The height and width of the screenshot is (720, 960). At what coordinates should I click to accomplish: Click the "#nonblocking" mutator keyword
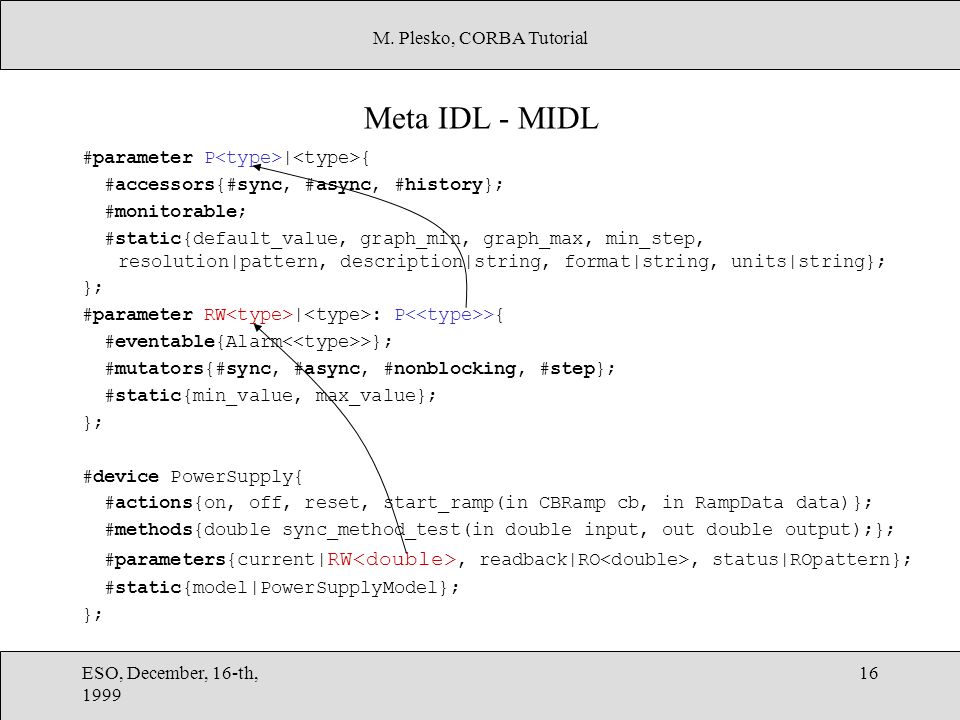(450, 369)
